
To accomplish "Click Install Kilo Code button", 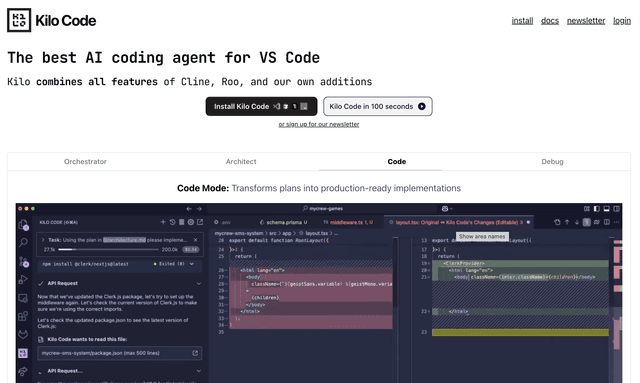I will coord(261,107).
